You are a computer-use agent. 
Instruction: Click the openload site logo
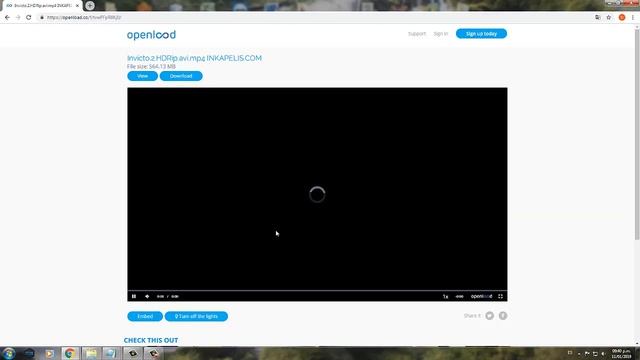pos(151,35)
